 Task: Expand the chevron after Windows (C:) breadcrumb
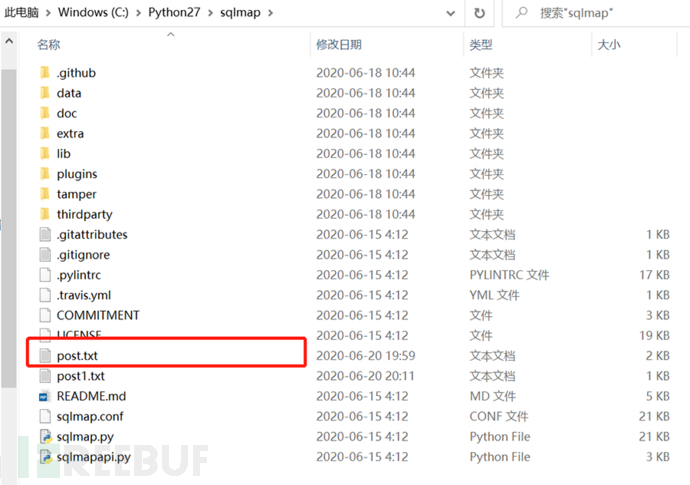pyautogui.click(x=139, y=13)
